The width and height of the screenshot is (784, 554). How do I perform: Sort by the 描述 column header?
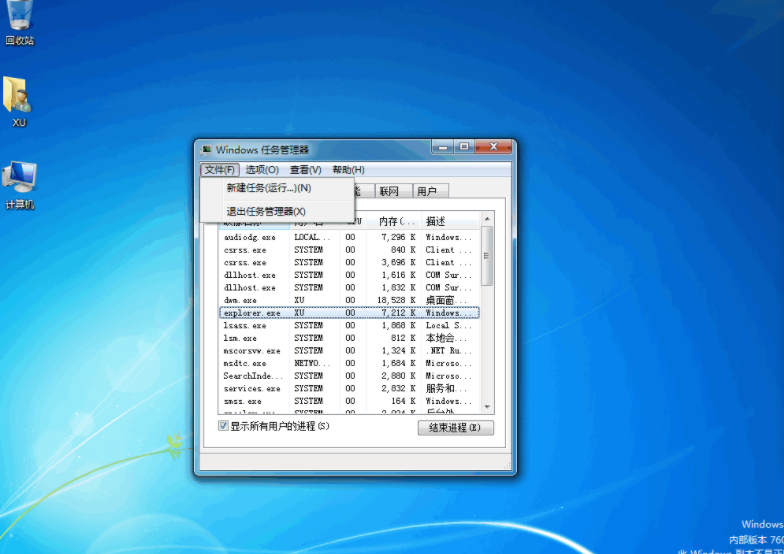point(450,221)
